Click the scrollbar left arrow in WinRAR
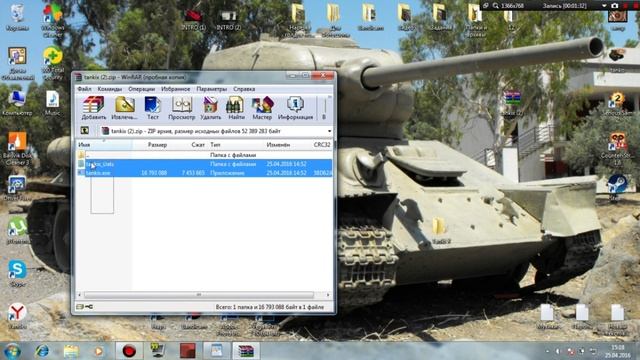640x360 pixels. click(80, 294)
